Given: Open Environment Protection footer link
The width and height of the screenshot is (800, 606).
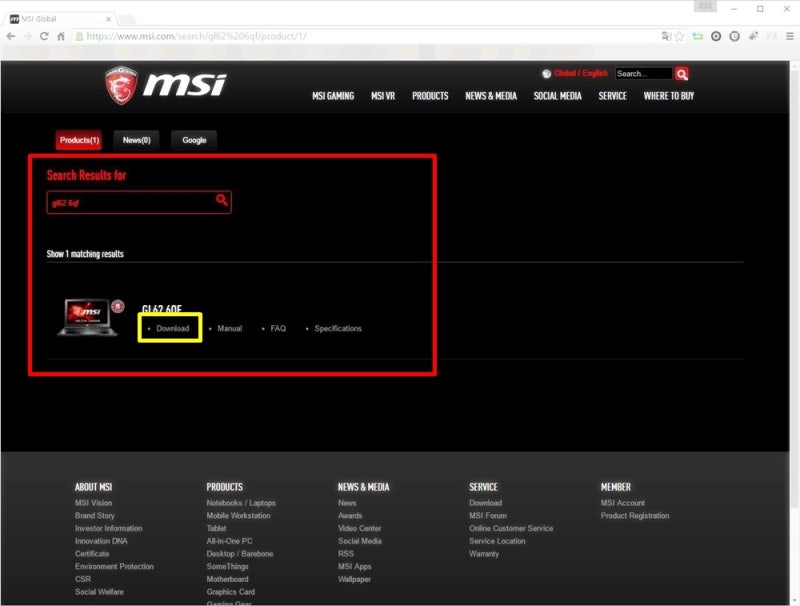Looking at the screenshot, I should (114, 567).
